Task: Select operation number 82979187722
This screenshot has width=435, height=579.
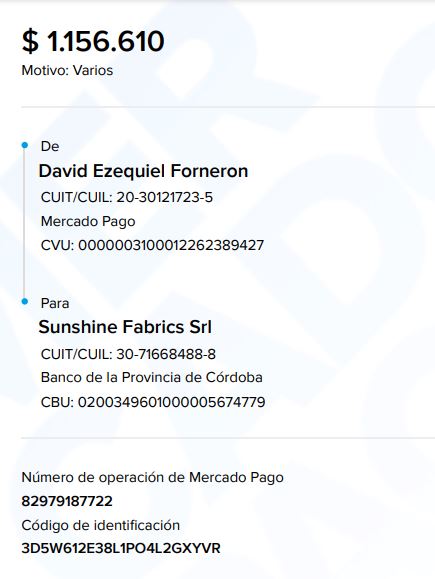Action: (x=67, y=501)
